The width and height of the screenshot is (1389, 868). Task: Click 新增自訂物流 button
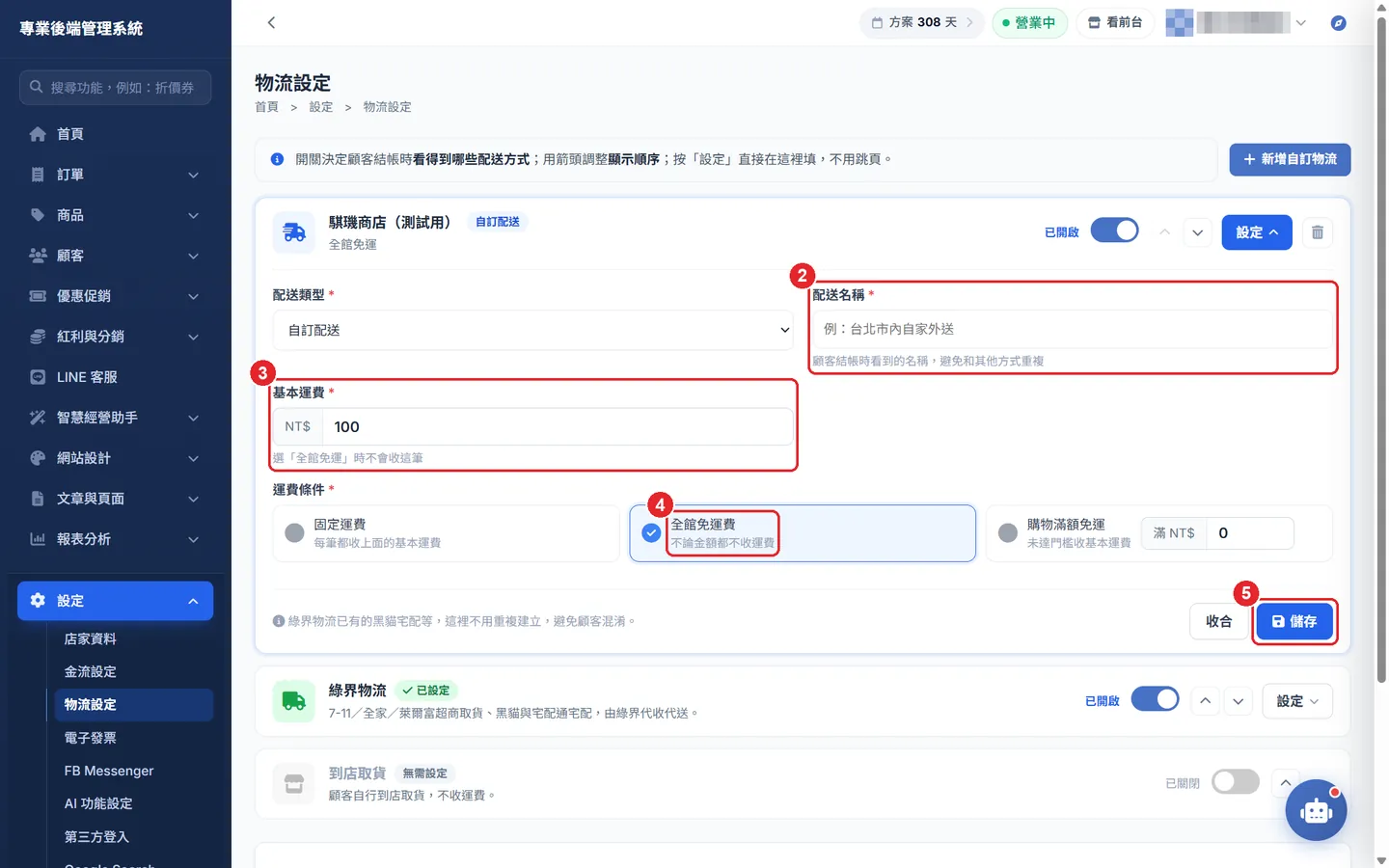point(1290,159)
